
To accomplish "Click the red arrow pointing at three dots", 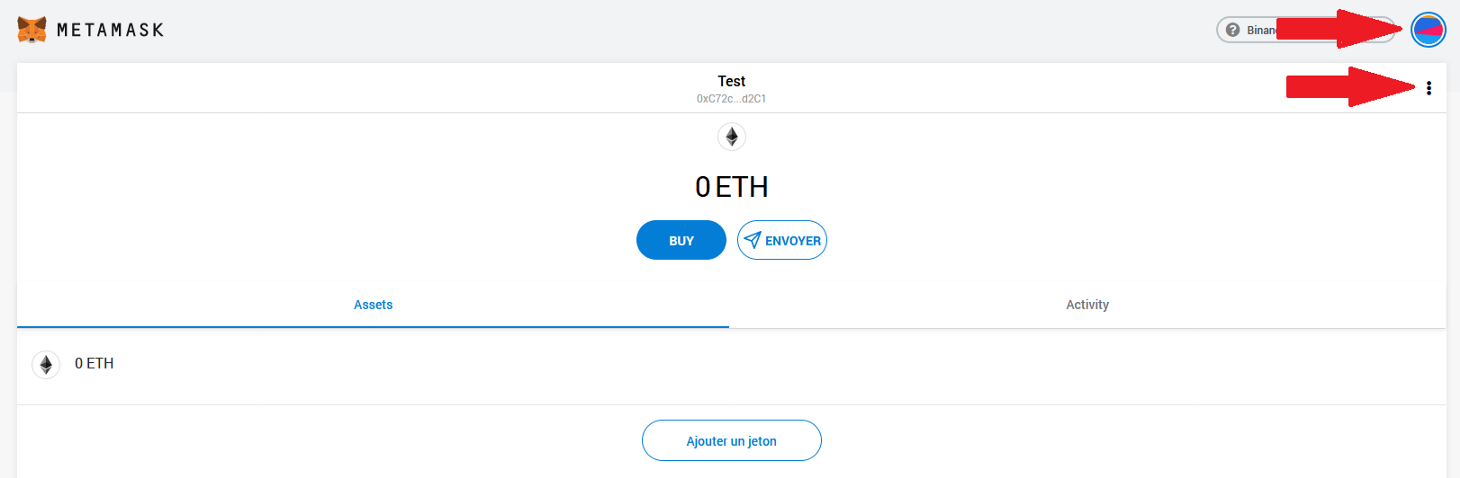I will (1351, 87).
